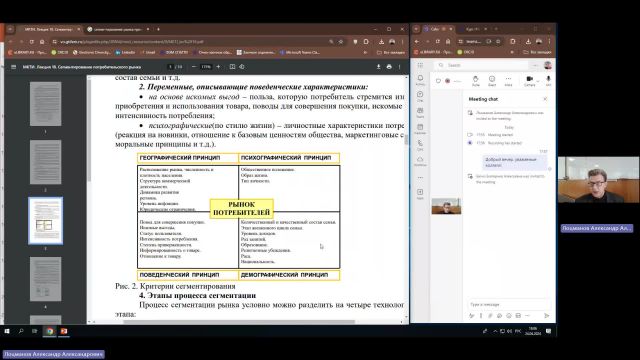Open the Teams app launcher grid
The width and height of the screenshot is (640, 360).
coord(420,65)
